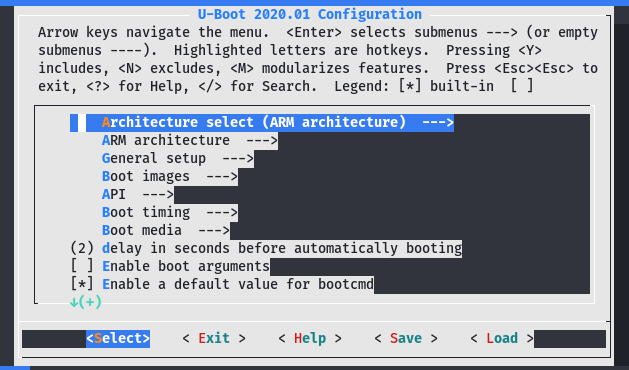
Task: Open the Boot images submenu
Action: pos(169,177)
